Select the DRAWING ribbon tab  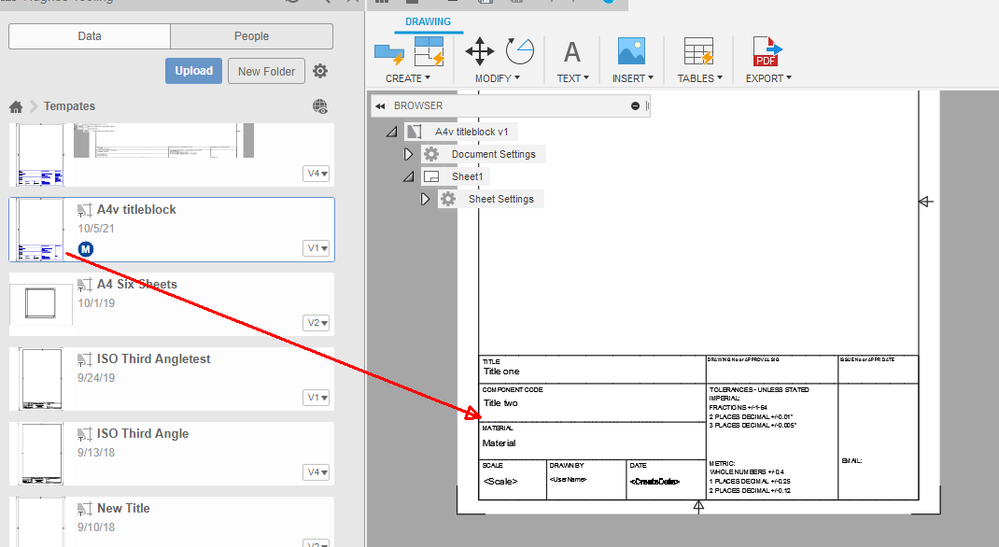click(x=428, y=22)
